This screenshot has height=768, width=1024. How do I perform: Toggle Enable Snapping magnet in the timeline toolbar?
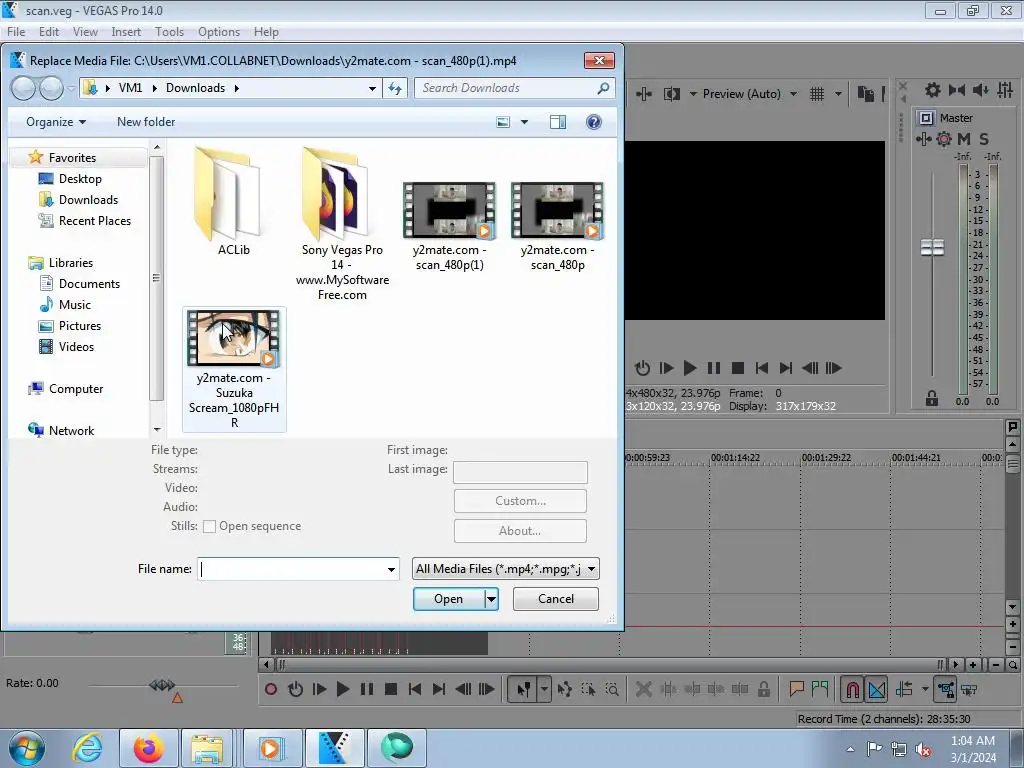pos(852,689)
